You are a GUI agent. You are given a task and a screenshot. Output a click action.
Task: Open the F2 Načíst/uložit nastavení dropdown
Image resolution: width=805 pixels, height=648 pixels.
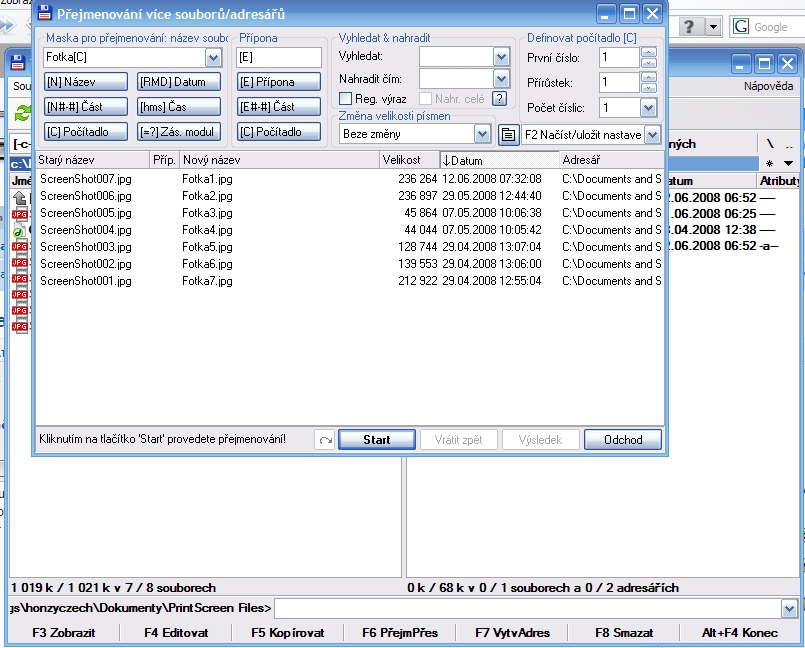click(652, 135)
